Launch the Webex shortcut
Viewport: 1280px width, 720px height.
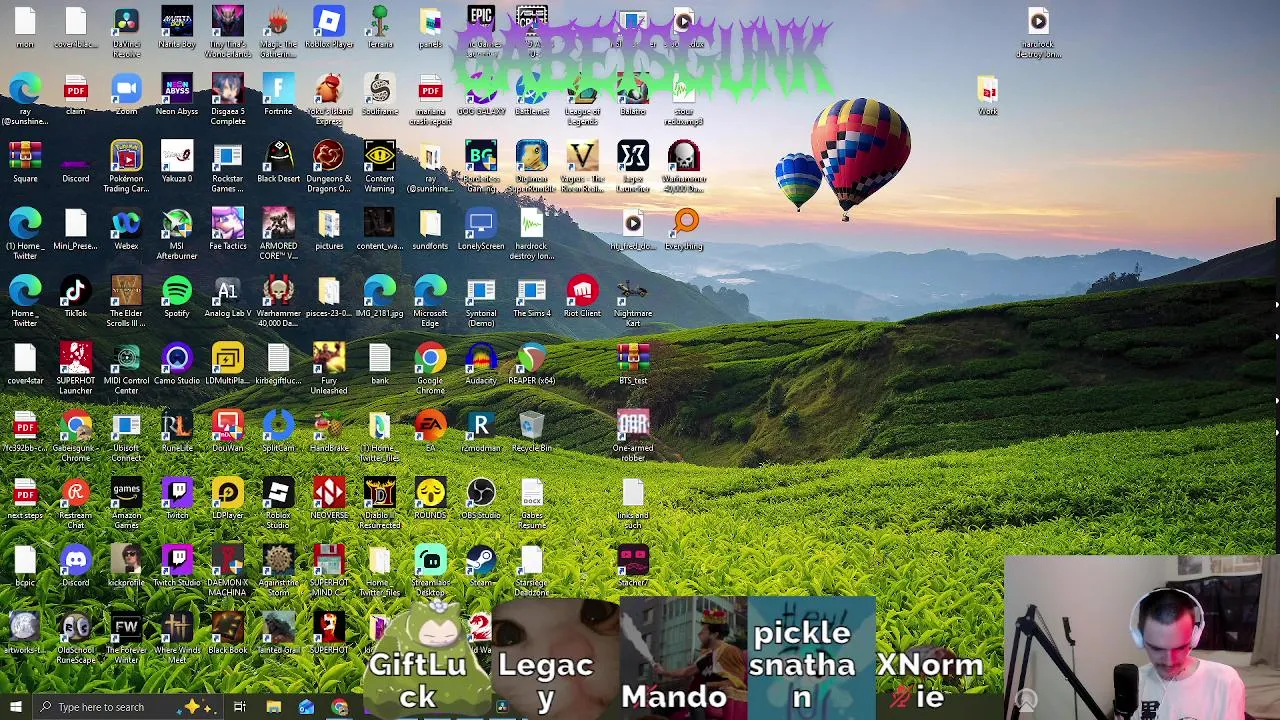[x=126, y=230]
